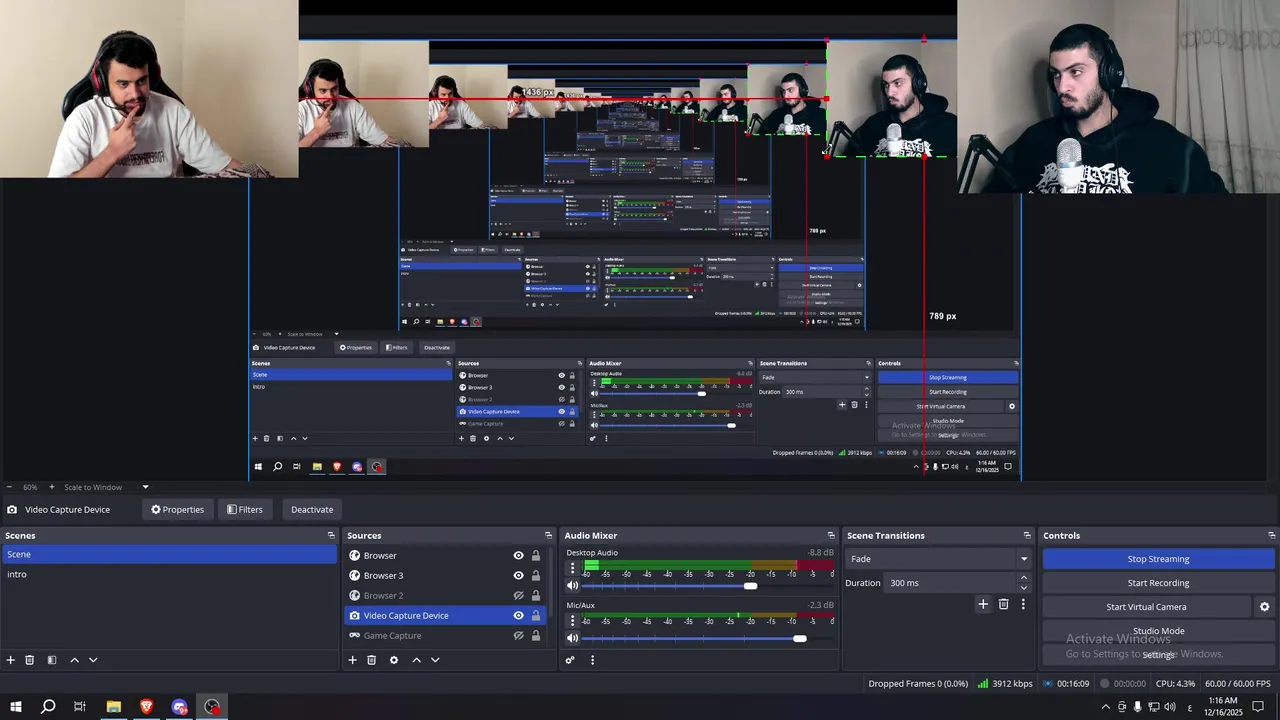Open Mic/Aux options three-dot menu
The image size is (1280, 720).
pos(572,620)
